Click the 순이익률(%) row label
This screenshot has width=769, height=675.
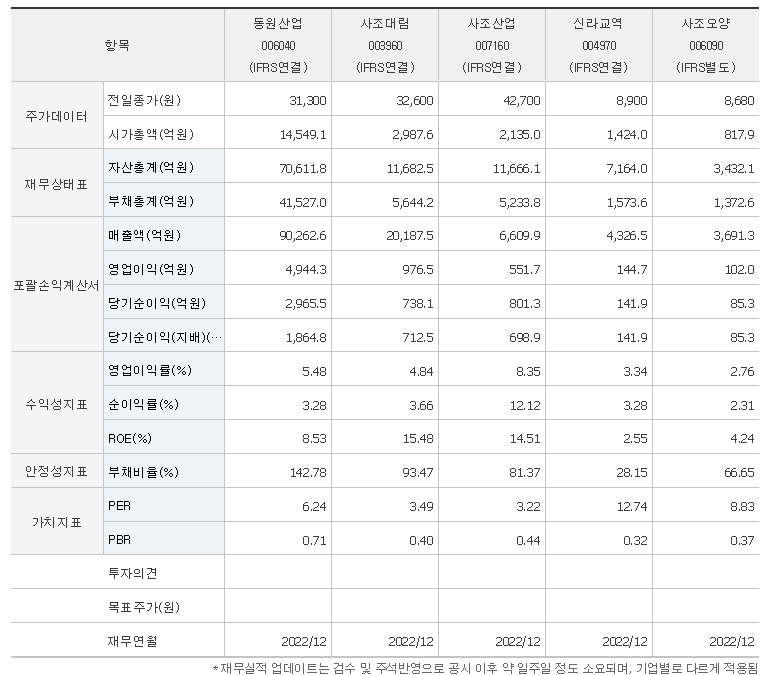tap(143, 404)
